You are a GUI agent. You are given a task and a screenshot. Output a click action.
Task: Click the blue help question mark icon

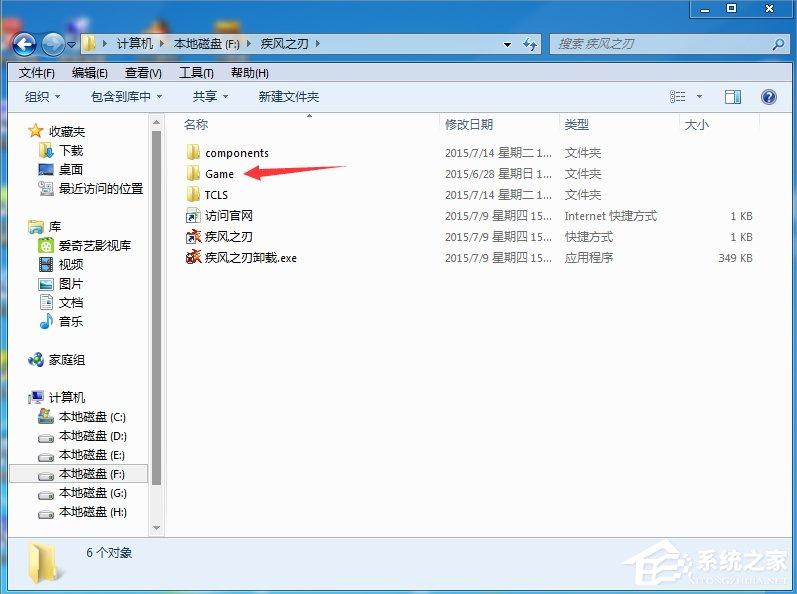[769, 97]
